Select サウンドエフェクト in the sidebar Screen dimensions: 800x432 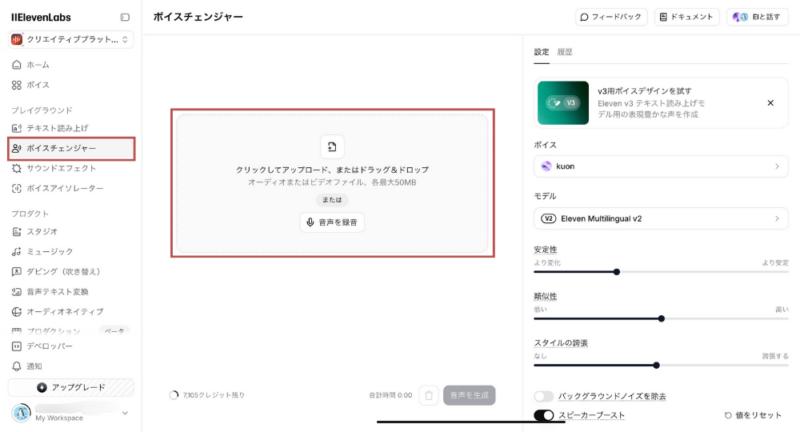pos(61,168)
